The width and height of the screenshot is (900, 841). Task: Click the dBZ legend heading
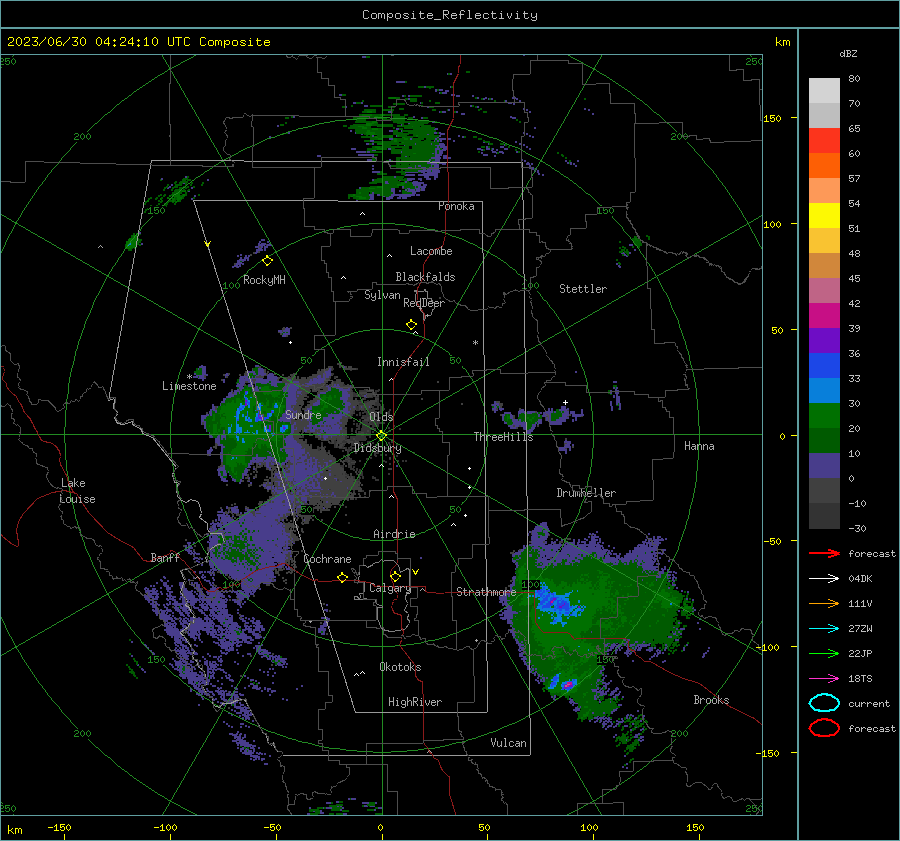848,53
